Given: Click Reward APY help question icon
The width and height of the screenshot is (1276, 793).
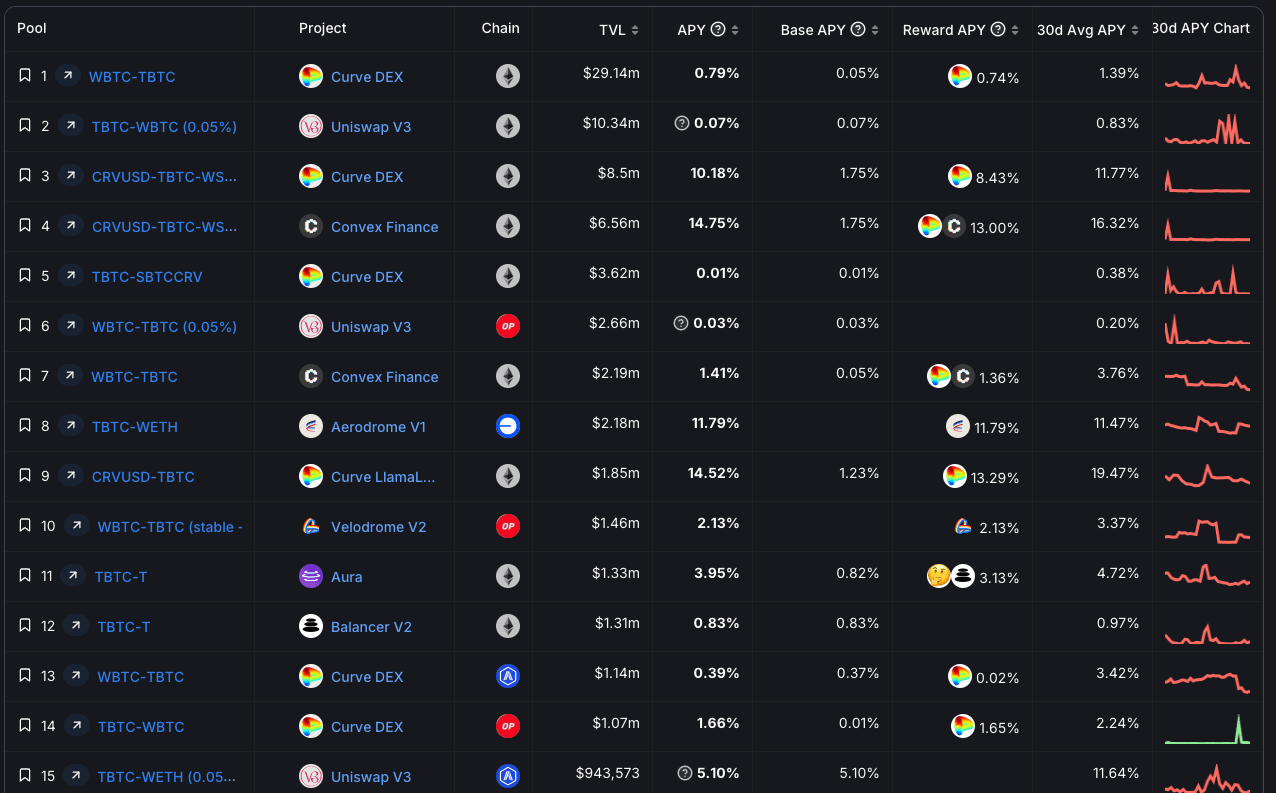Looking at the screenshot, I should 997,30.
